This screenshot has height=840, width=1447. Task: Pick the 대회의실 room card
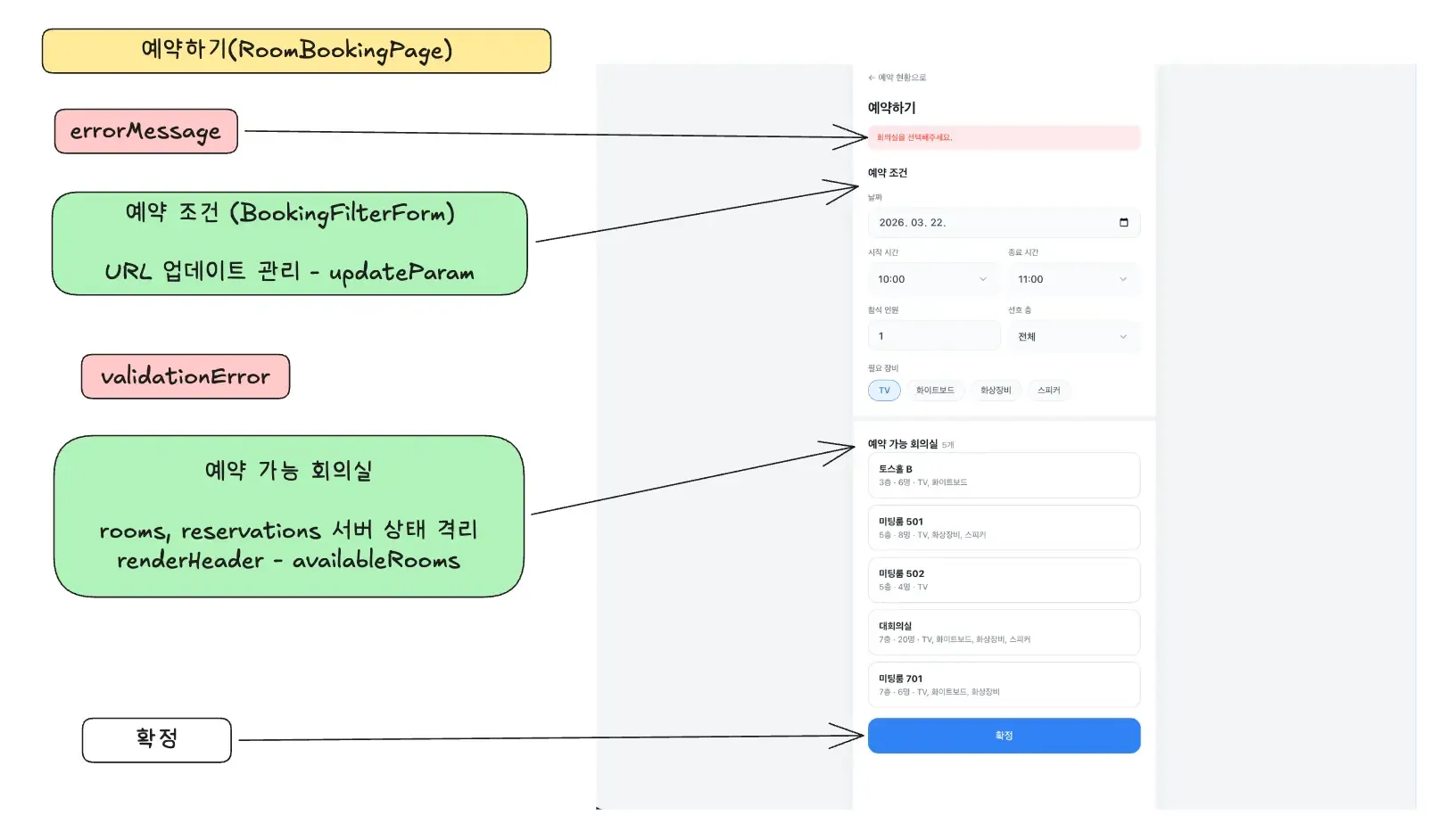(x=1004, y=632)
